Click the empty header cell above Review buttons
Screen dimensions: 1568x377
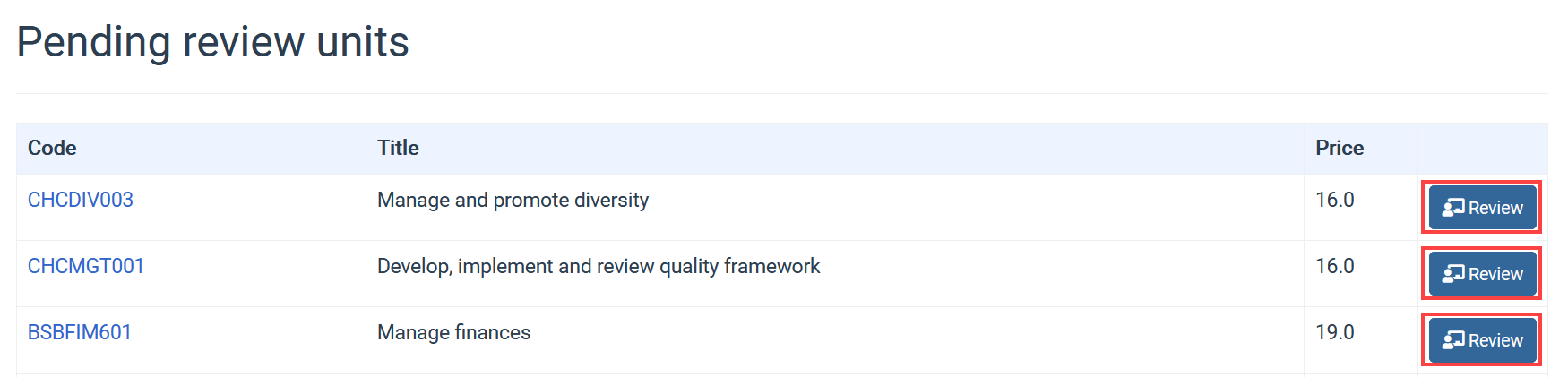pyautogui.click(x=1483, y=149)
